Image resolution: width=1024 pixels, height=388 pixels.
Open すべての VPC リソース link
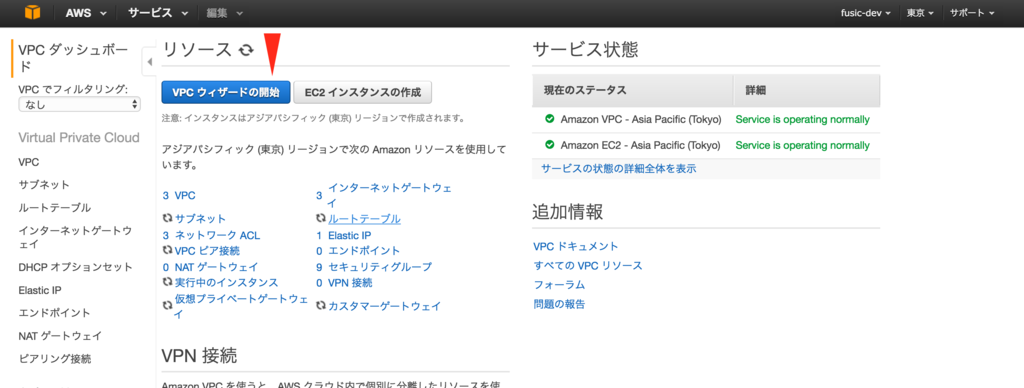[x=588, y=265]
